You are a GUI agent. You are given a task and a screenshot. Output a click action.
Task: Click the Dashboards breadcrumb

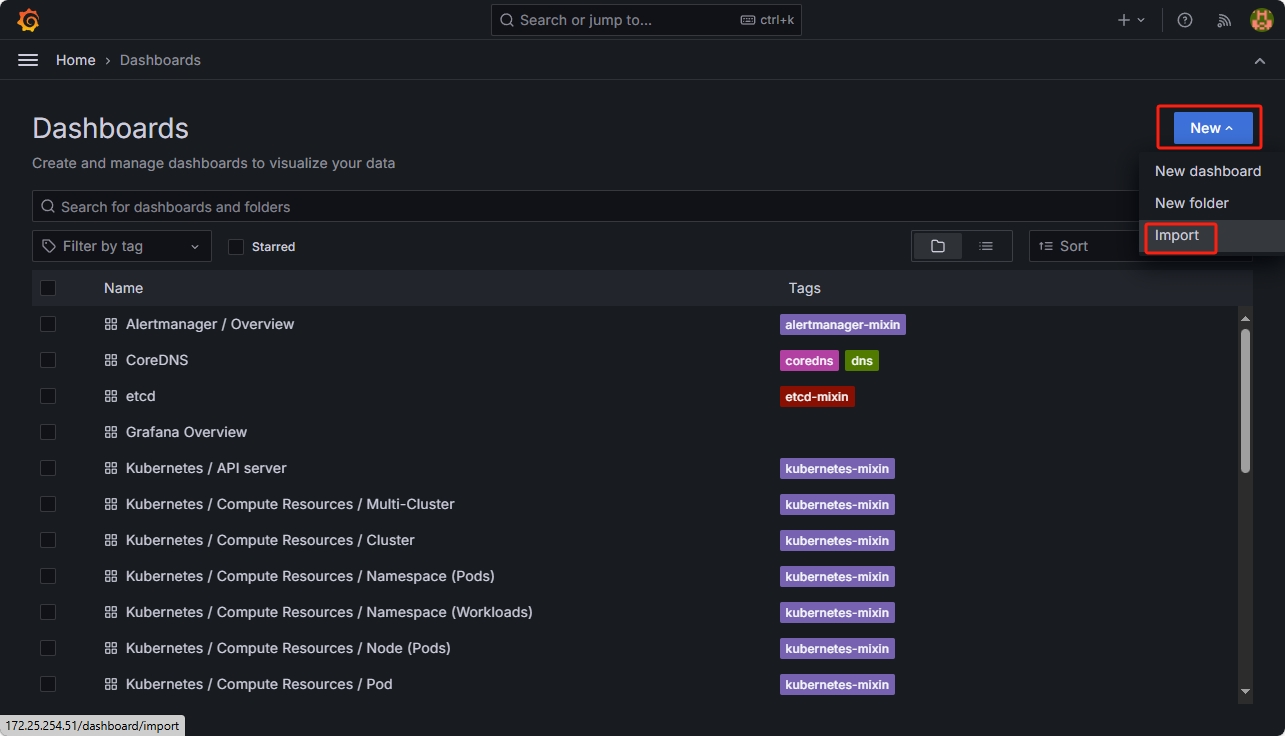click(160, 60)
